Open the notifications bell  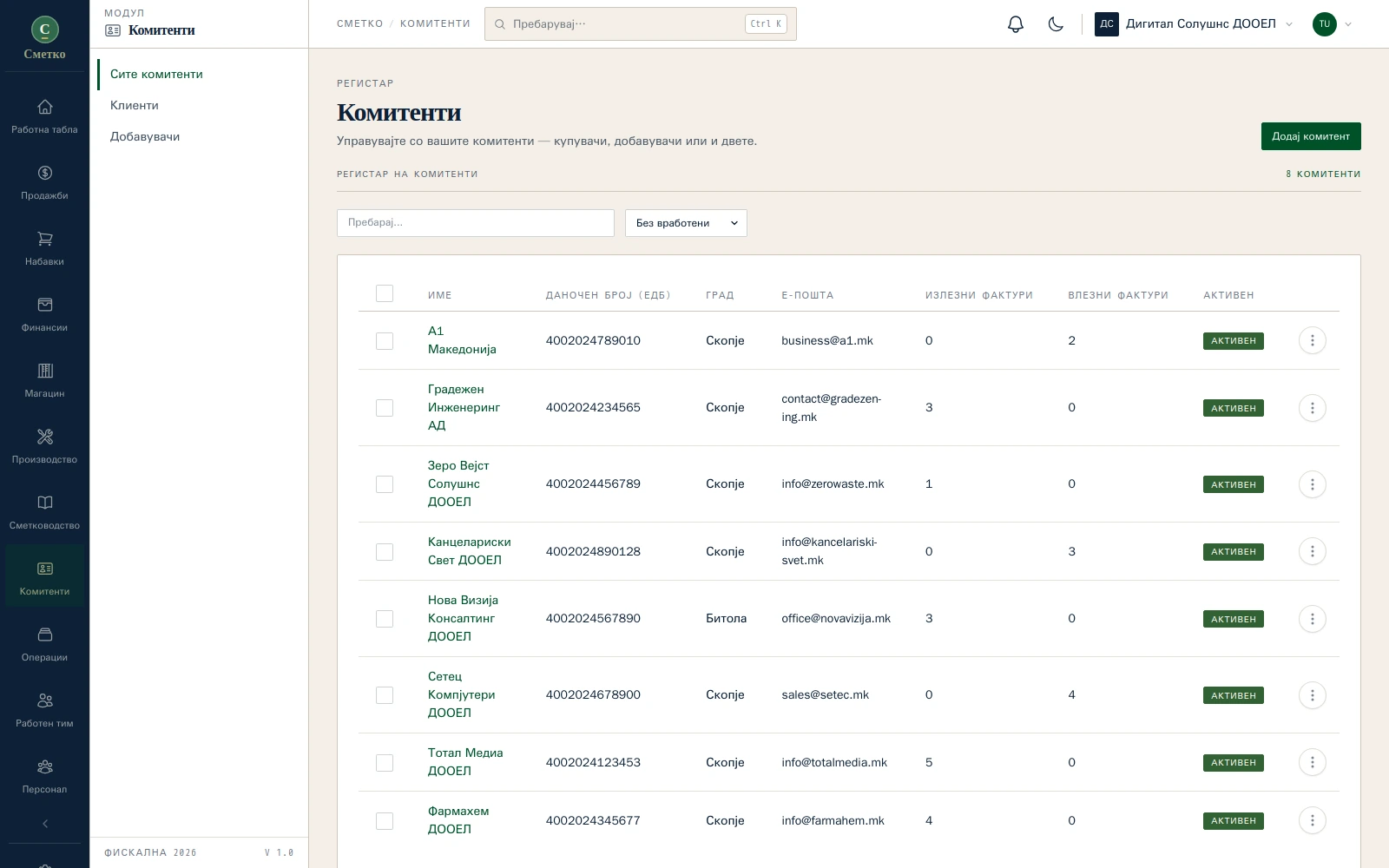click(1016, 24)
